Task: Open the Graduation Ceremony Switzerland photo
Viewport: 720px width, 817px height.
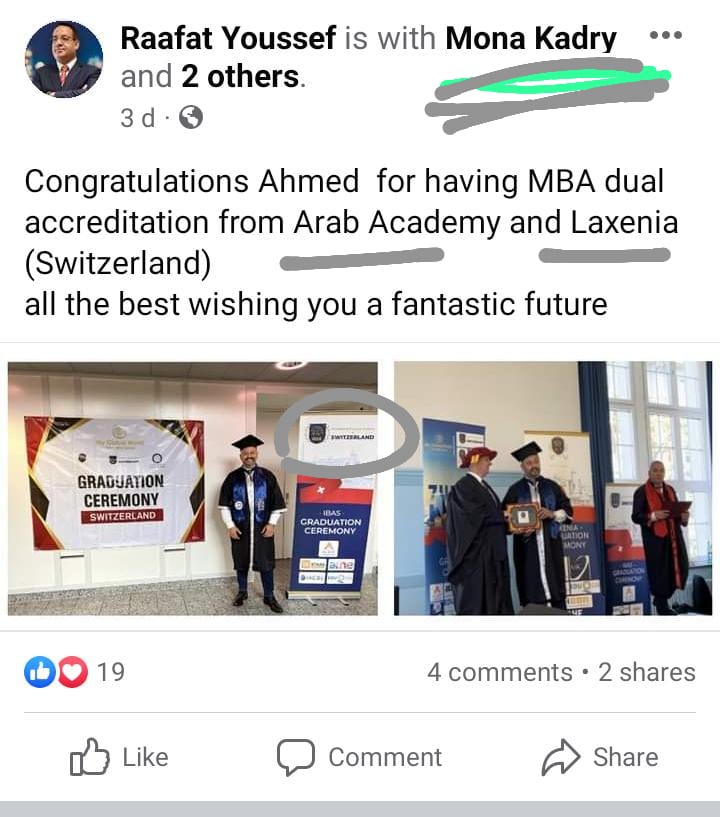Action: click(192, 488)
